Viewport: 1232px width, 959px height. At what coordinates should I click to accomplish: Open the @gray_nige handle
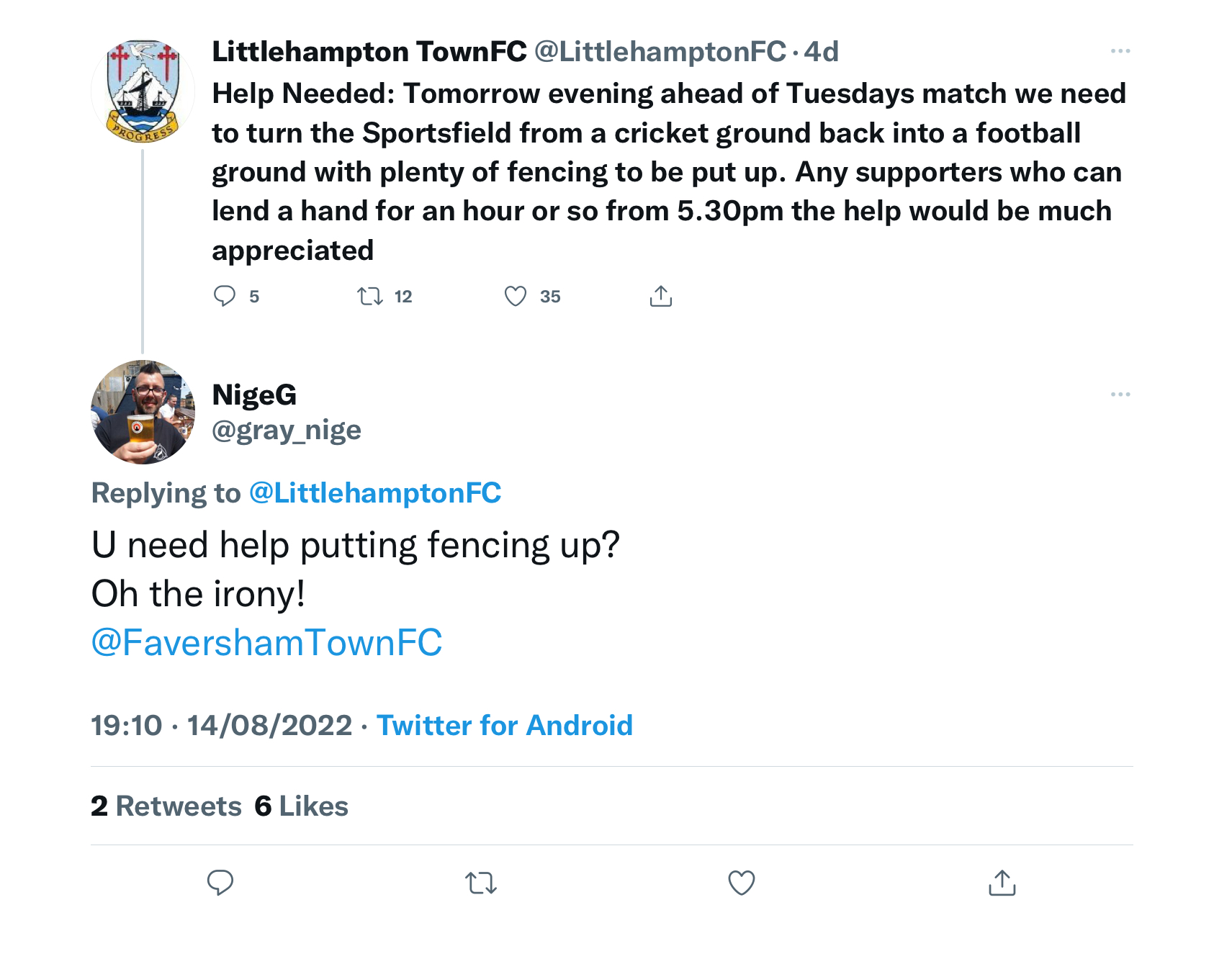click(x=287, y=431)
